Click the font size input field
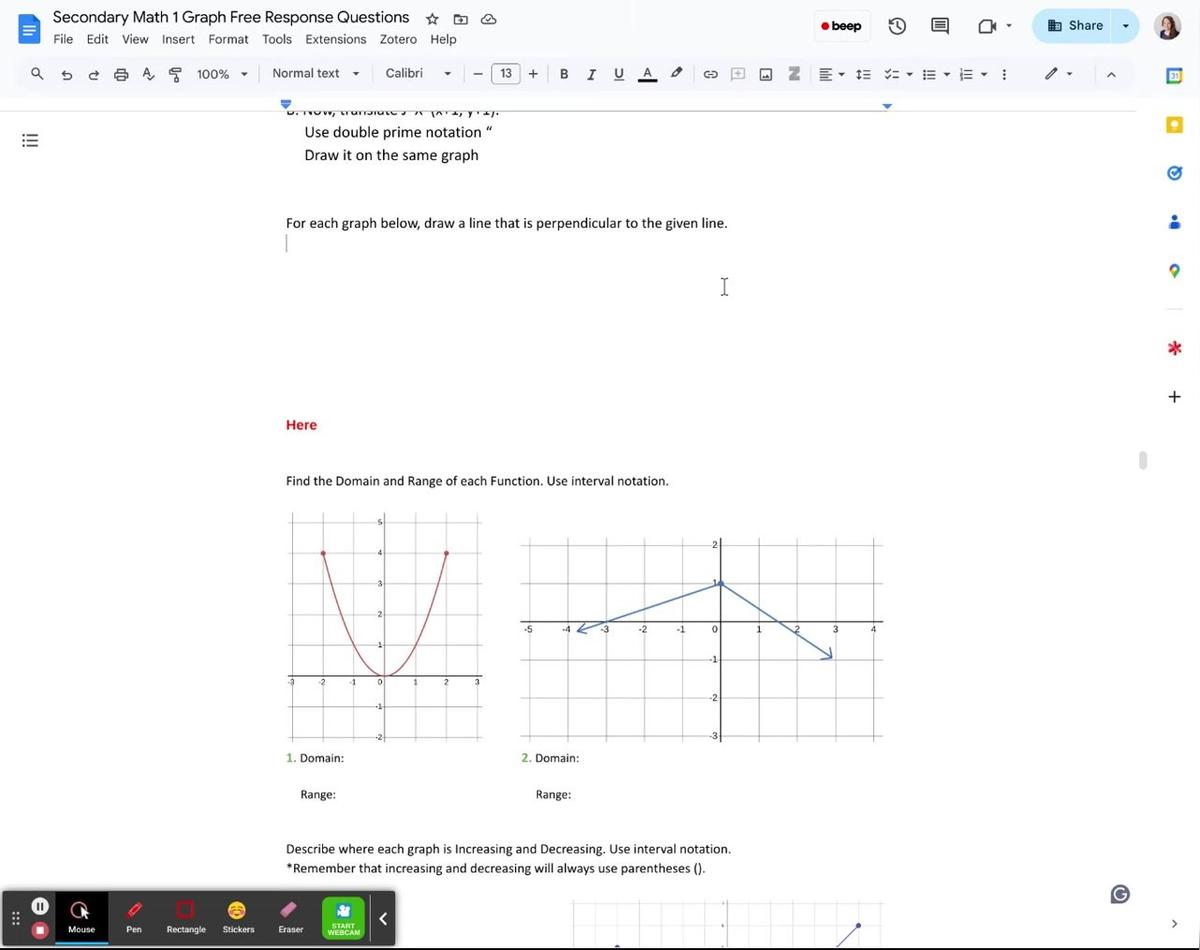This screenshot has width=1200, height=950. 505,73
